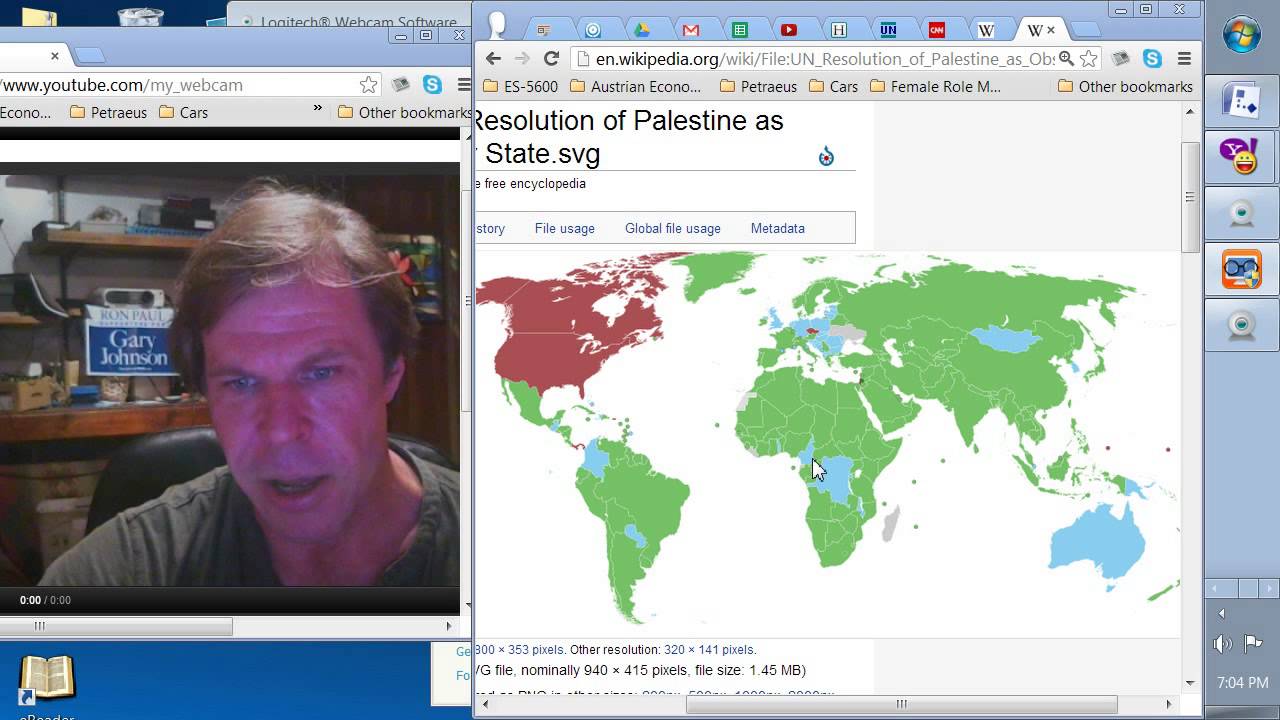Close the active Wikipedia tab
Image resolution: width=1280 pixels, height=720 pixels.
tap(1051, 30)
